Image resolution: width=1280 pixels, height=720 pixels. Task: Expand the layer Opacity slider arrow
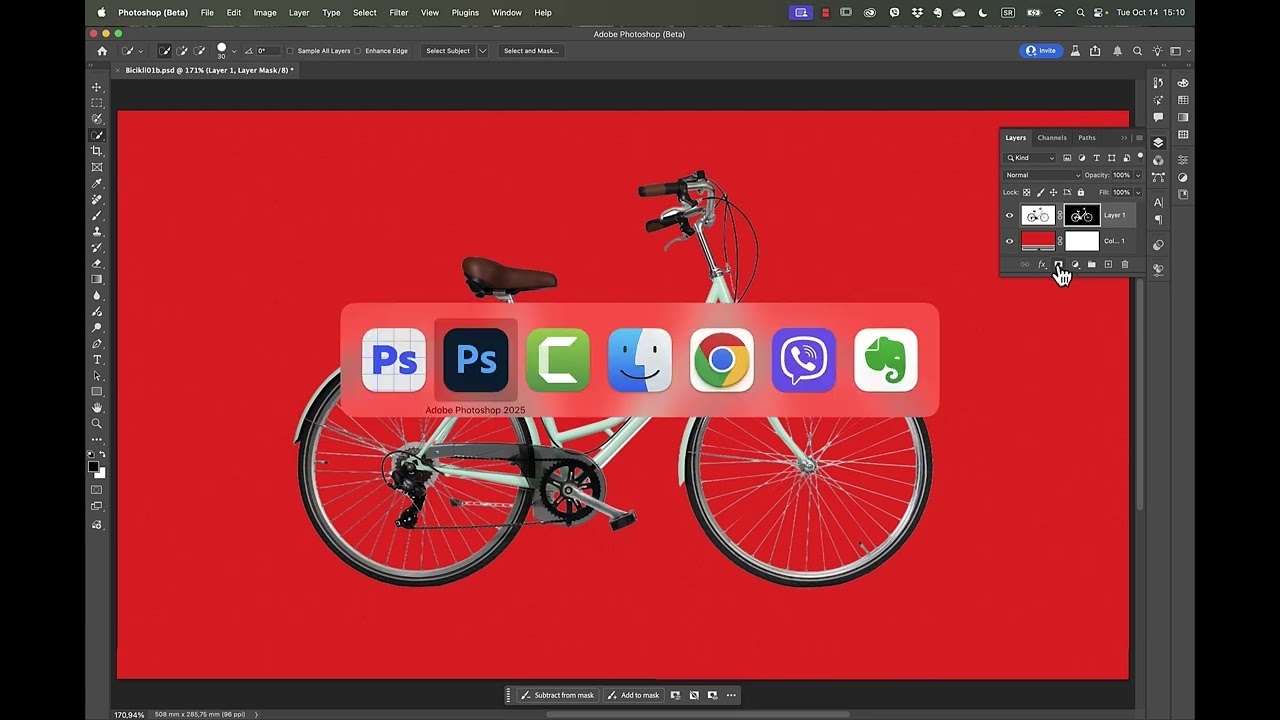click(1138, 175)
